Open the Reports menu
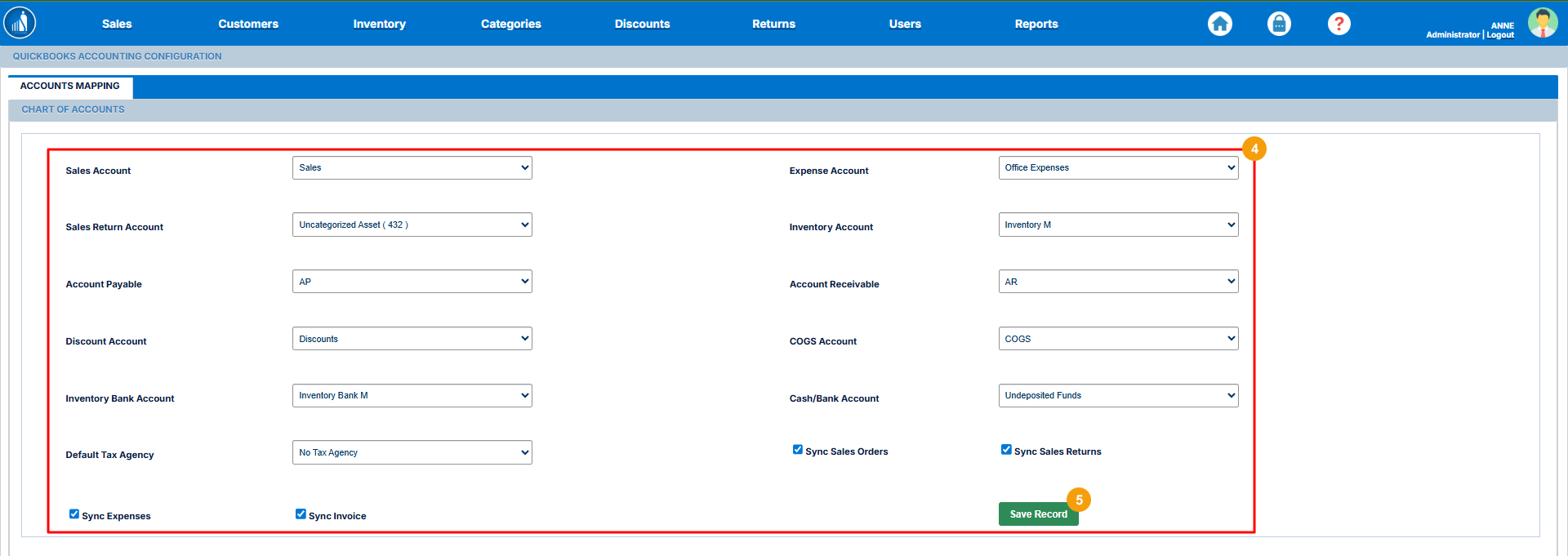 coord(1036,24)
